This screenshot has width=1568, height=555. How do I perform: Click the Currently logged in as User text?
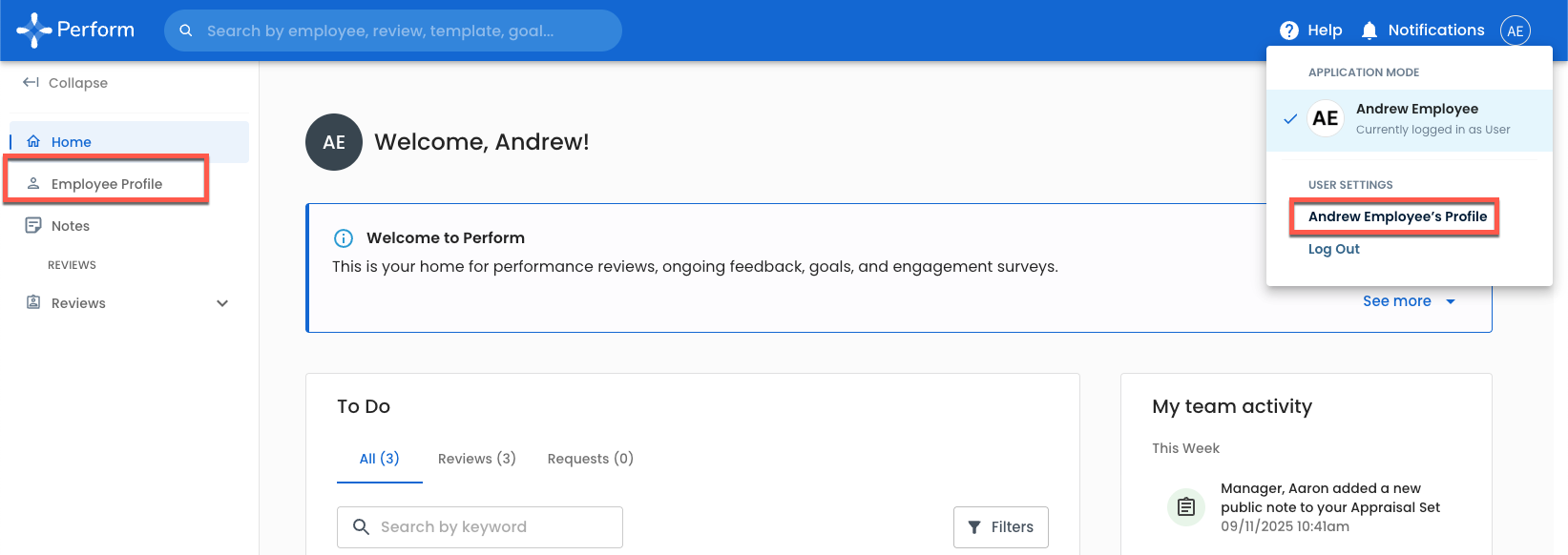pos(1432,130)
